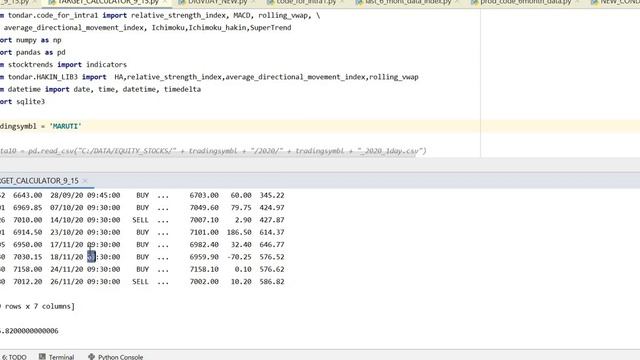The width and height of the screenshot is (640, 360).
Task: Open the DIGVIJAY_NEW.py editor tab
Action: tap(218, 2)
